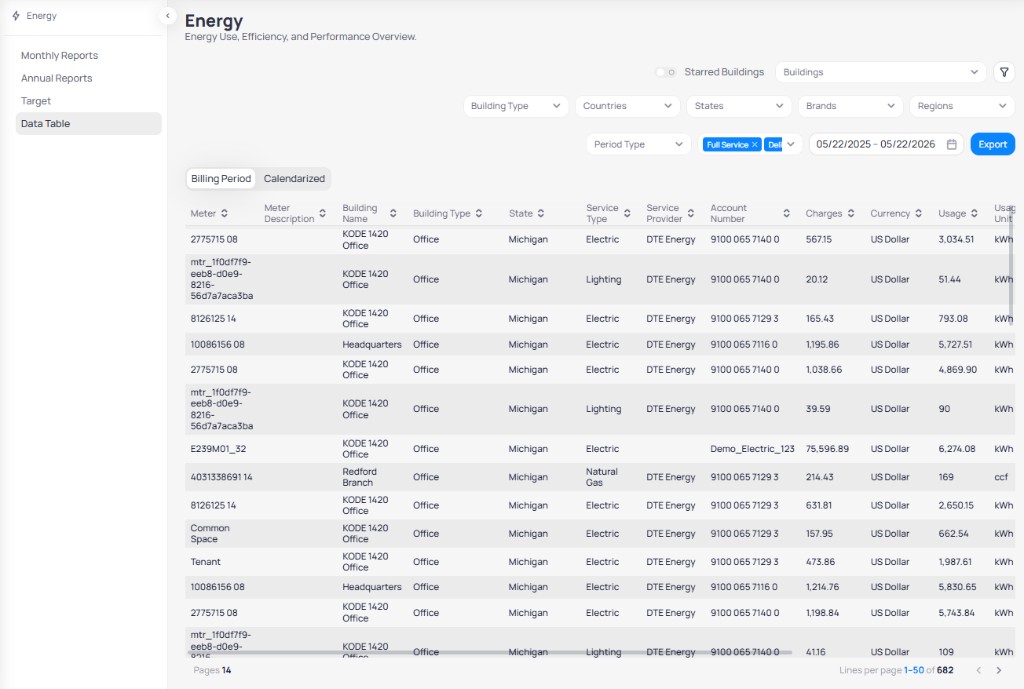1024x689 pixels.
Task: Open Countries filter dropdown
Action: click(x=627, y=106)
